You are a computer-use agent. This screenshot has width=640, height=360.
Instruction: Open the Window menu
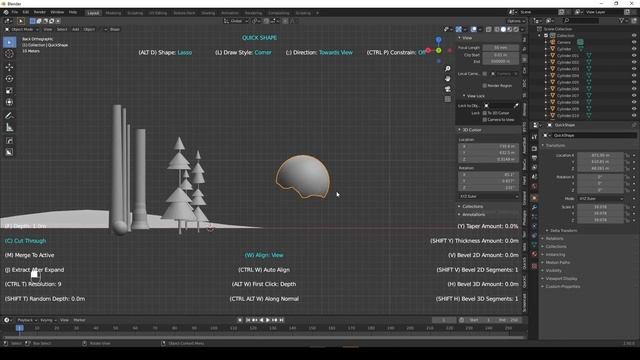[57, 12]
